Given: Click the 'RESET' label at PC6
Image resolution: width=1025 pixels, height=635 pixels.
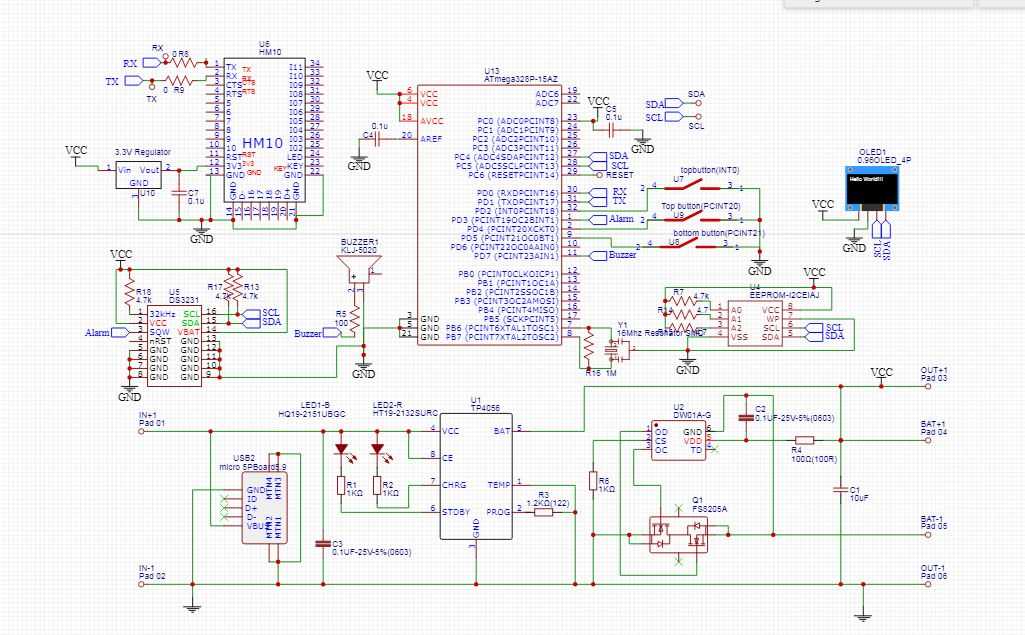Looking at the screenshot, I should click(620, 175).
